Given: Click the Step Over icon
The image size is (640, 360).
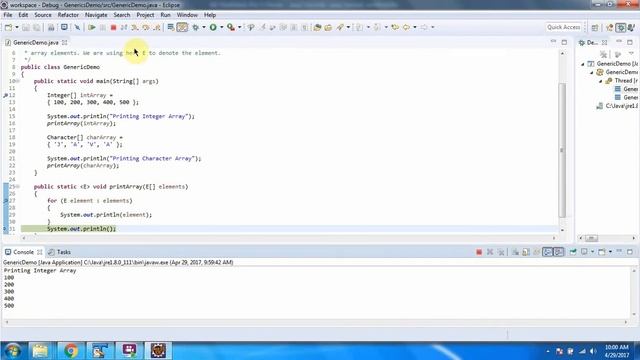Looking at the screenshot, I should [x=146, y=27].
